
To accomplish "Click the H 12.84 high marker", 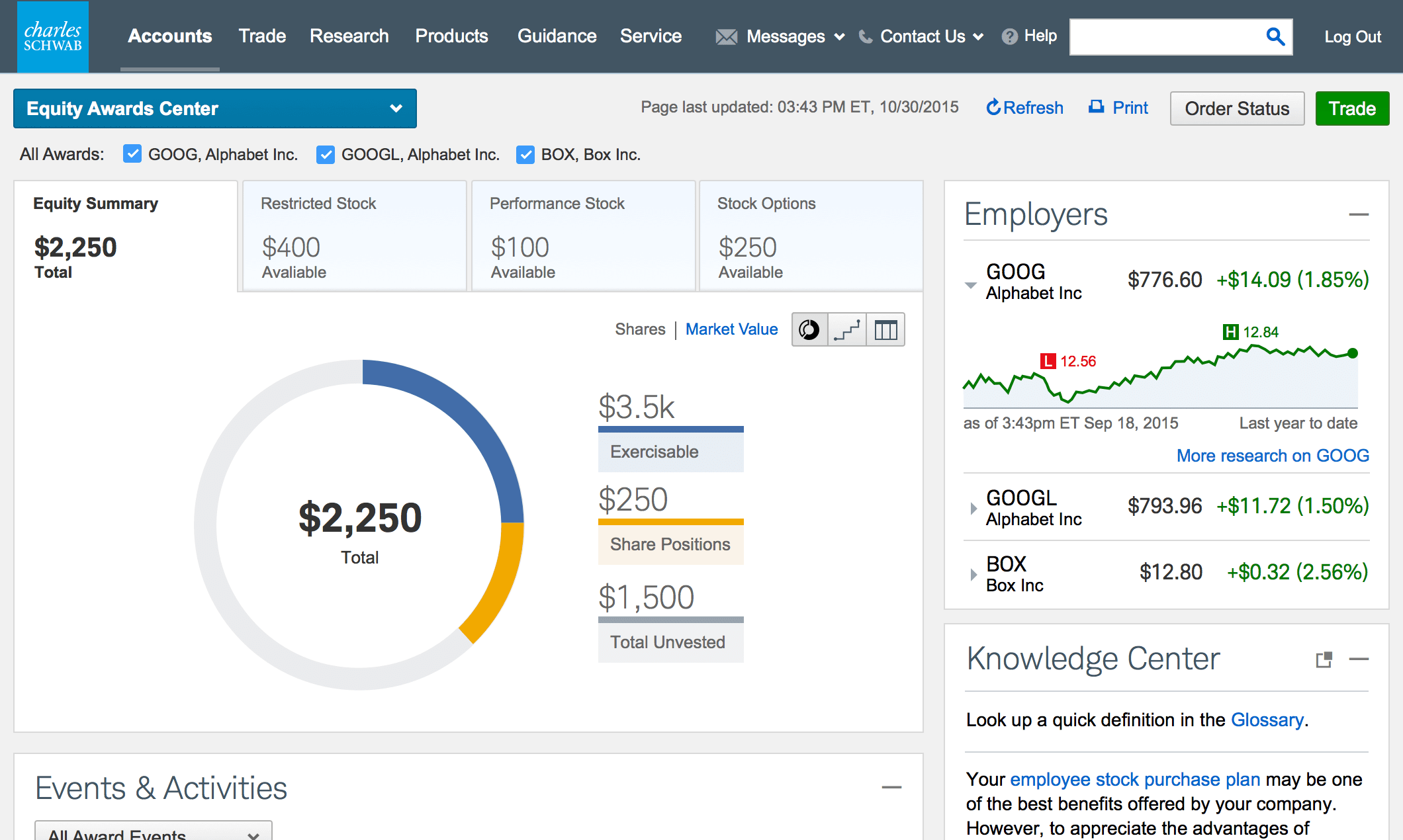I will pos(1250,332).
